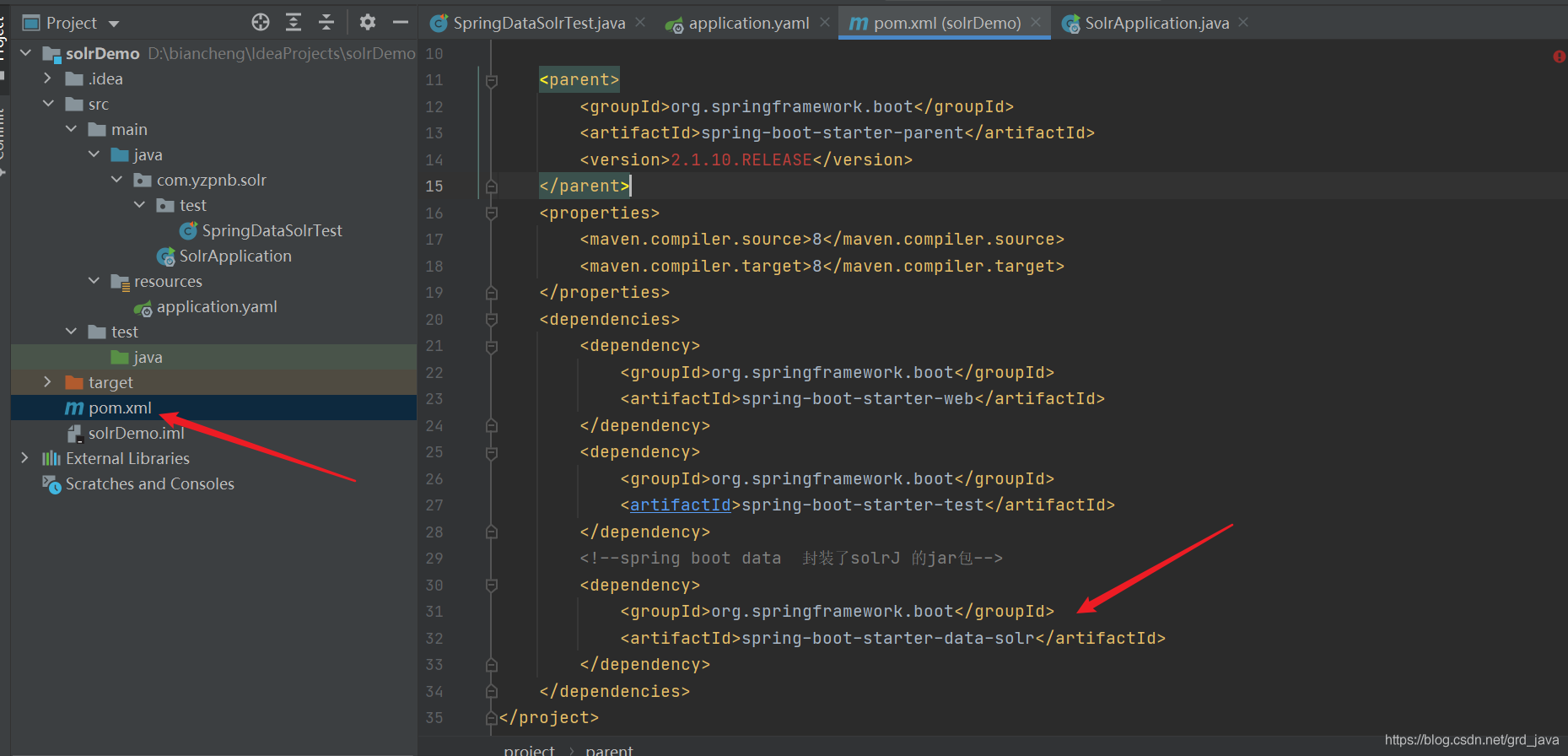The height and width of the screenshot is (756, 1568).
Task: Open the Project view dropdown
Action: (114, 24)
